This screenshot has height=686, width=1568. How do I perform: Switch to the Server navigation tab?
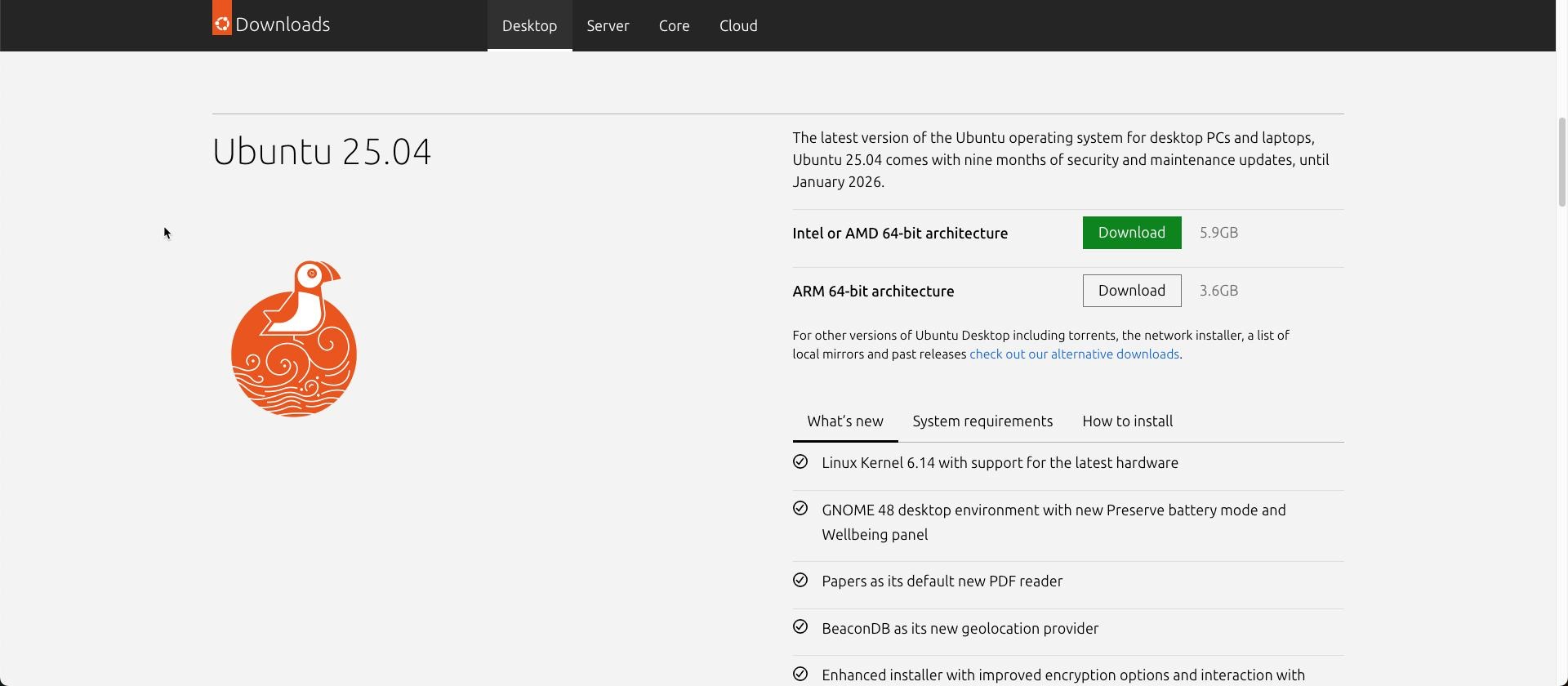pyautogui.click(x=608, y=25)
